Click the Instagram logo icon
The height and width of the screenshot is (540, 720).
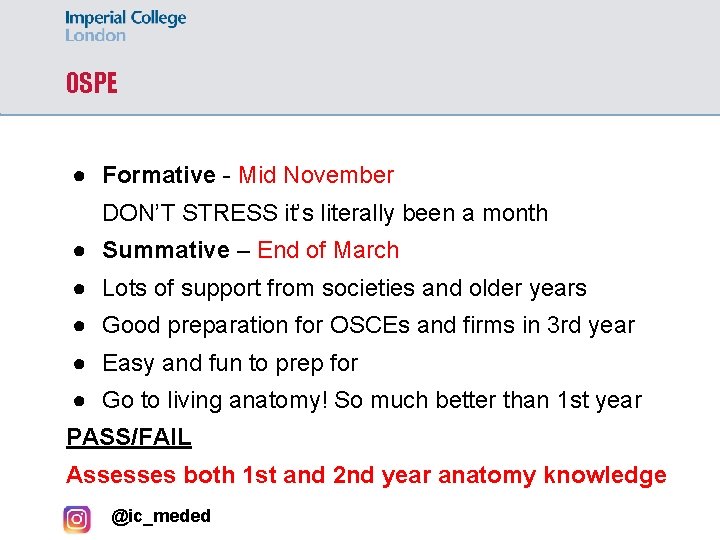[77, 519]
